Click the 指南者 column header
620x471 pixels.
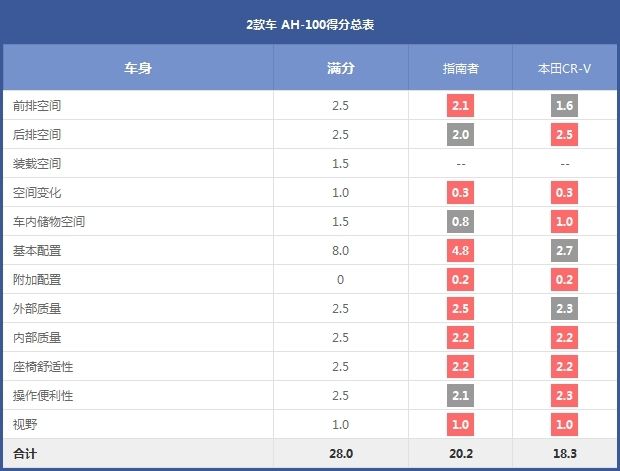coord(460,68)
